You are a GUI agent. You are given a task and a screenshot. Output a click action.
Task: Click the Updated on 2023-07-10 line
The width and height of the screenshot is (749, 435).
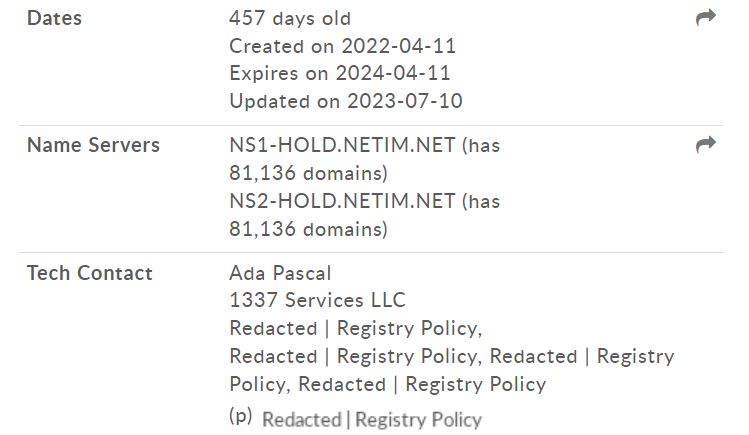click(x=346, y=101)
